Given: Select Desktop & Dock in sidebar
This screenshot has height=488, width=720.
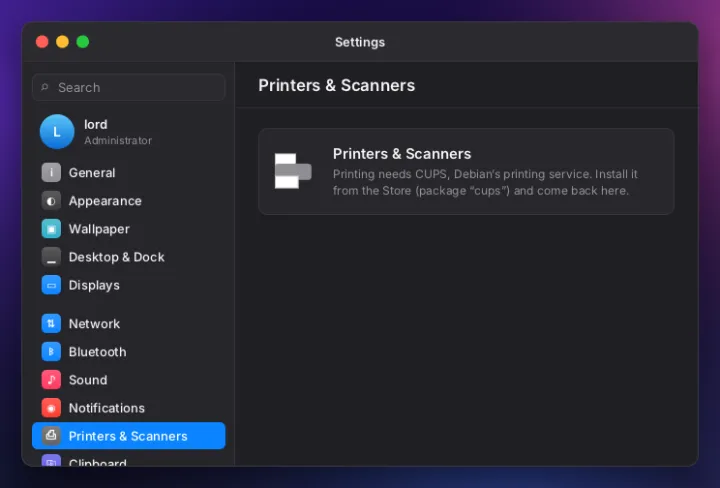Looking at the screenshot, I should 129,257.
